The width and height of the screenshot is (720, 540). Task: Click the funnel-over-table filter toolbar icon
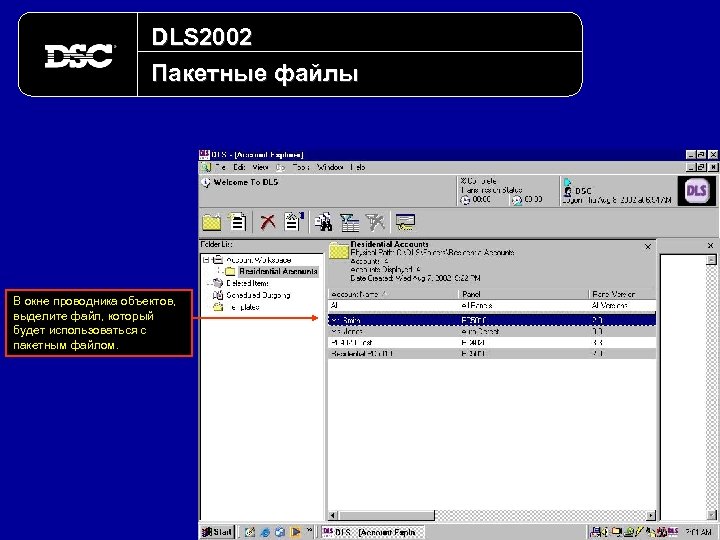349,223
